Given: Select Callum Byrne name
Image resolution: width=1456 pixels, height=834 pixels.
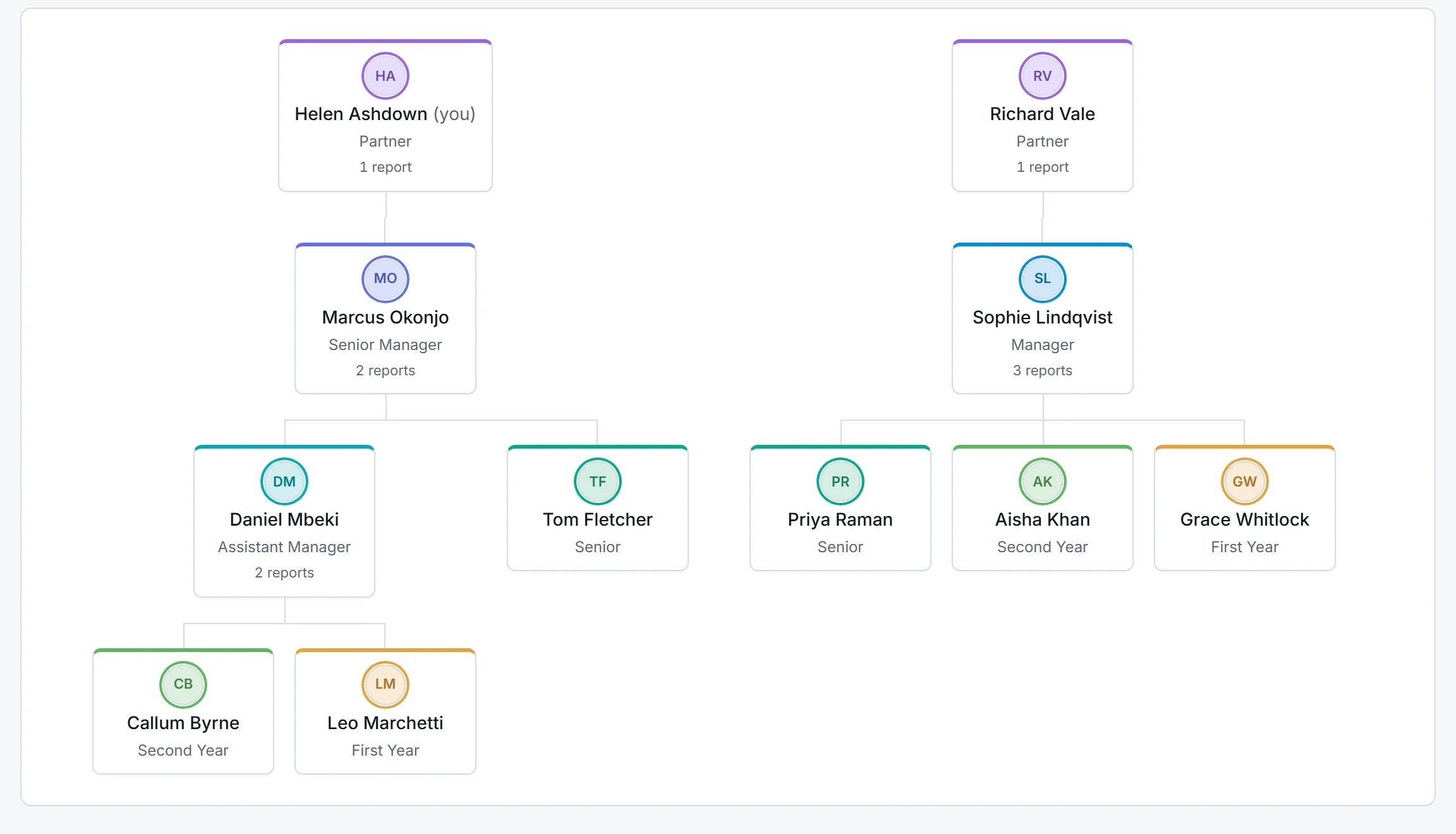Looking at the screenshot, I should point(183,723).
